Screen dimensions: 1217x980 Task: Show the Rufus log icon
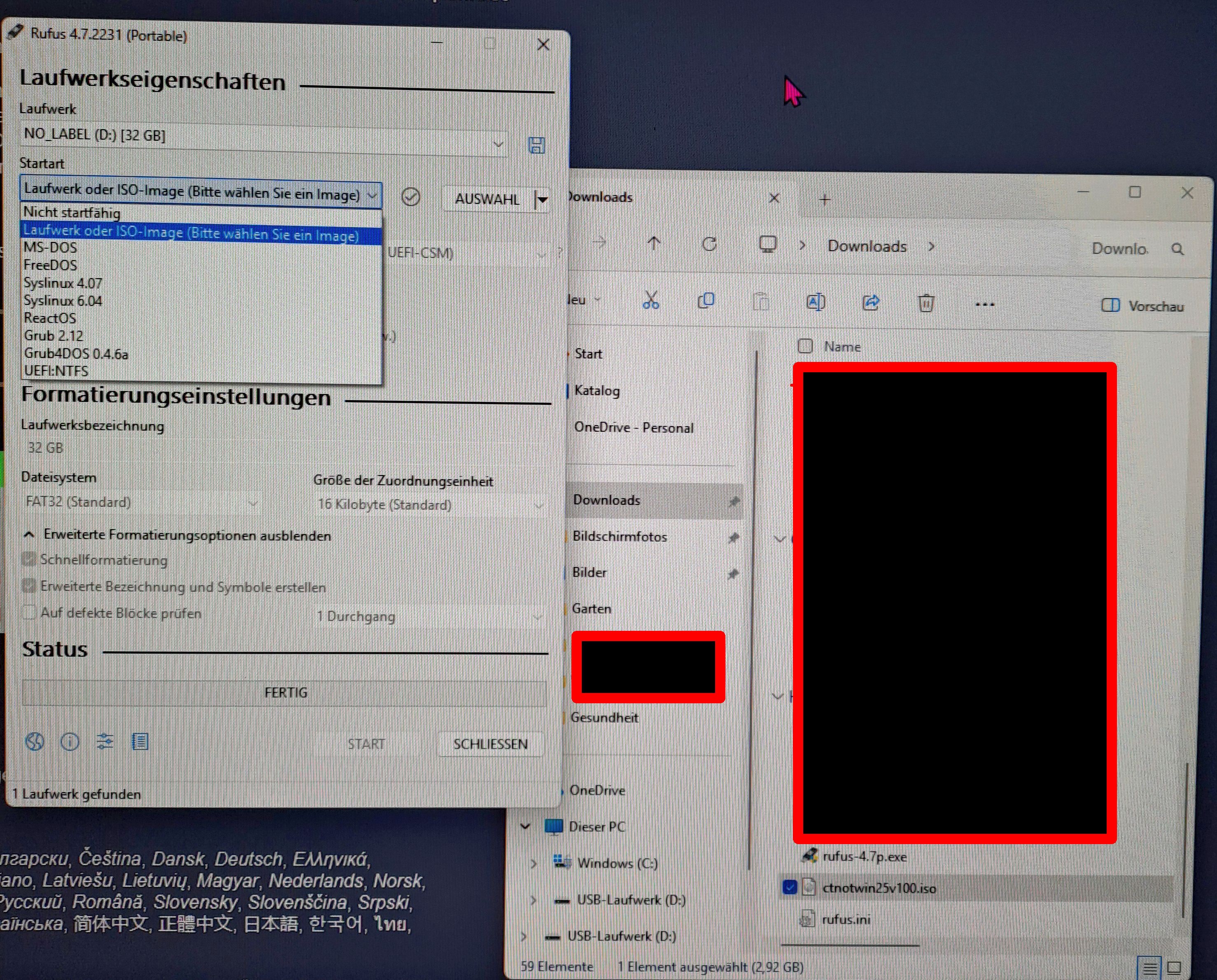[x=140, y=741]
